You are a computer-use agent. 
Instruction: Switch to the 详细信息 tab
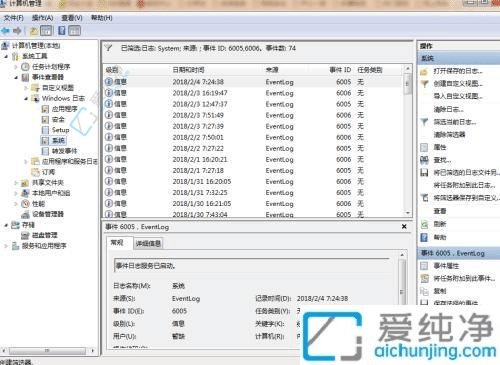click(x=148, y=244)
